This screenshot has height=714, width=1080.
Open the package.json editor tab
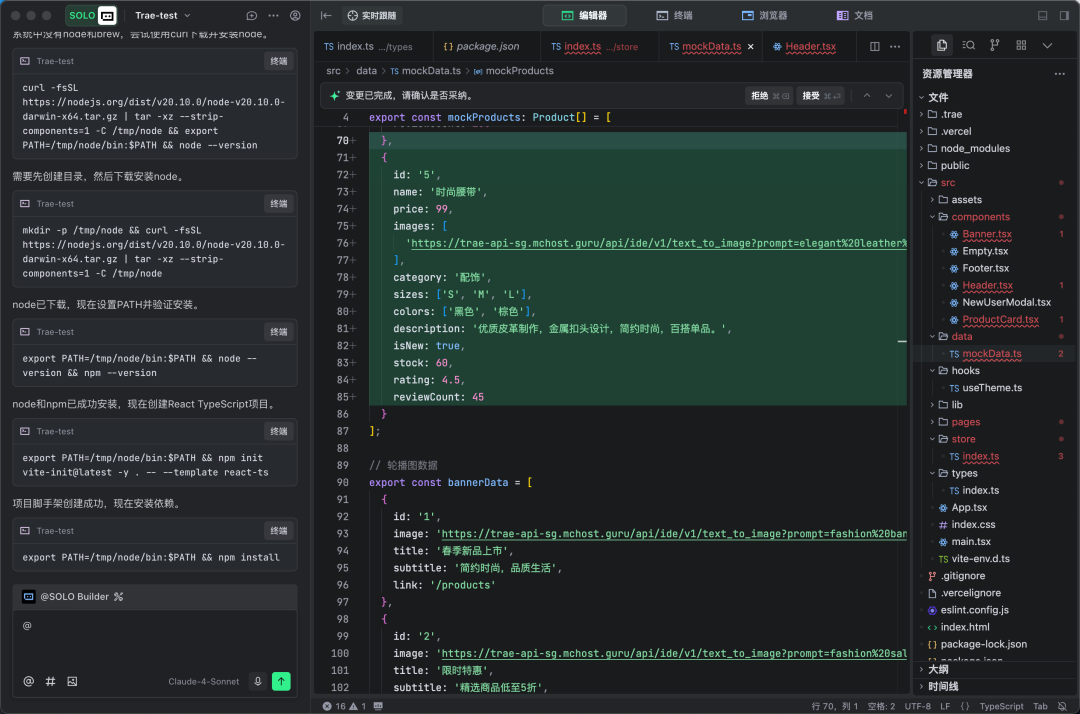[480, 46]
